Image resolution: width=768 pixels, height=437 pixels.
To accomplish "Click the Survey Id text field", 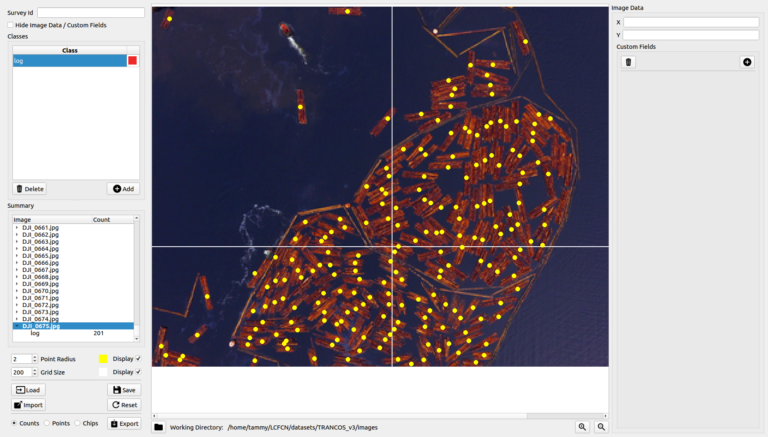I will point(91,13).
